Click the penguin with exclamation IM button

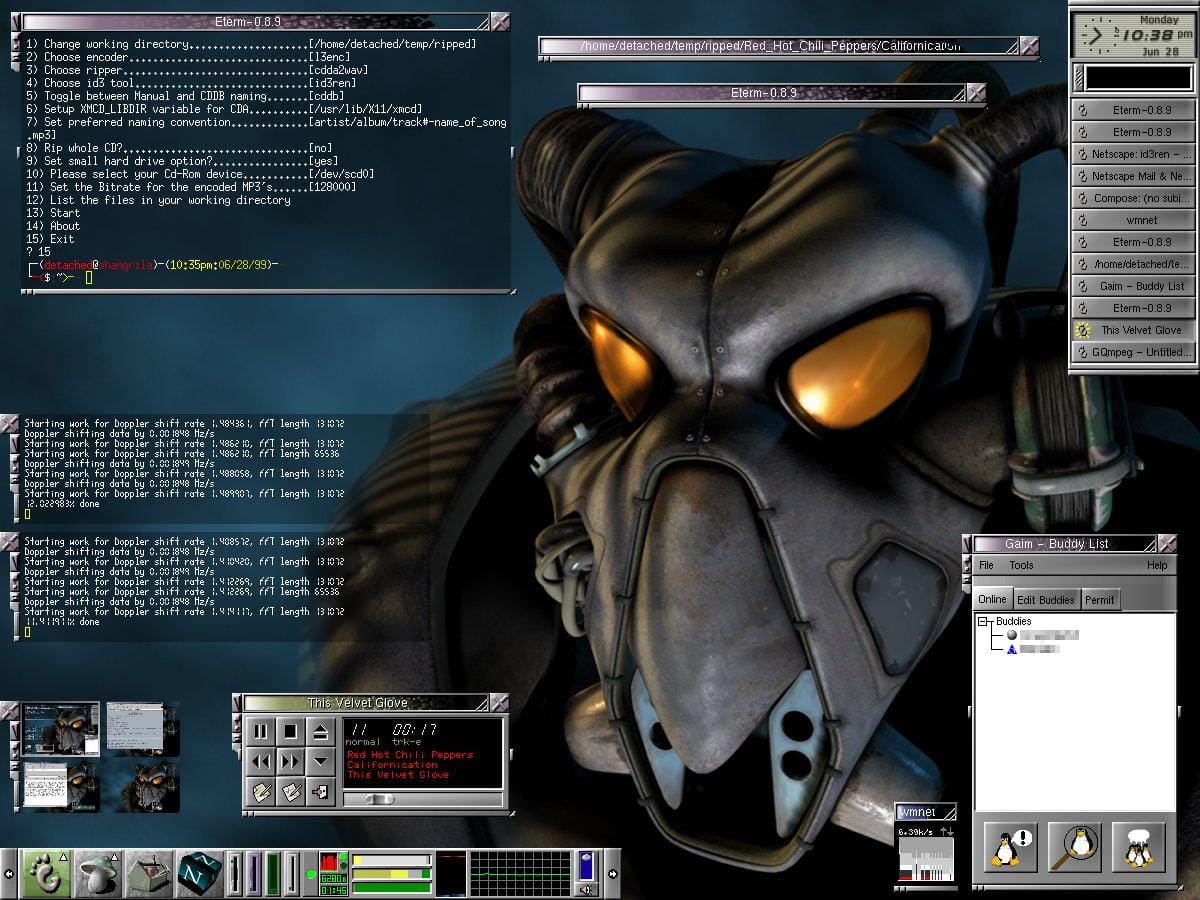pos(1010,849)
